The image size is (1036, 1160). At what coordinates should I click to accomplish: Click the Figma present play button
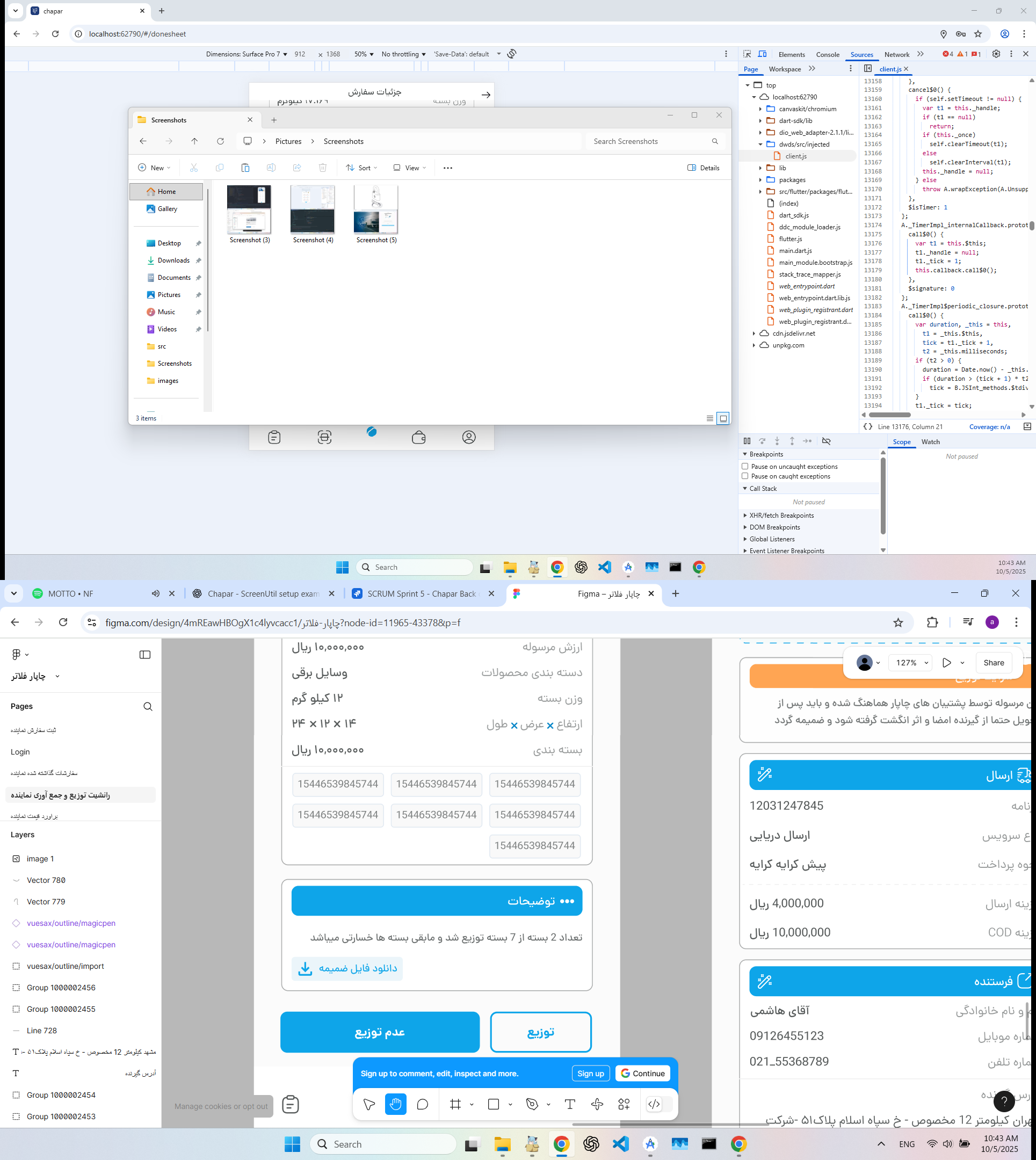point(946,663)
